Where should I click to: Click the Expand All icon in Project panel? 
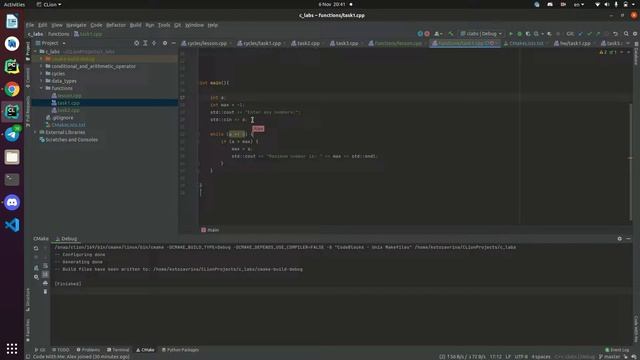(x=145, y=43)
